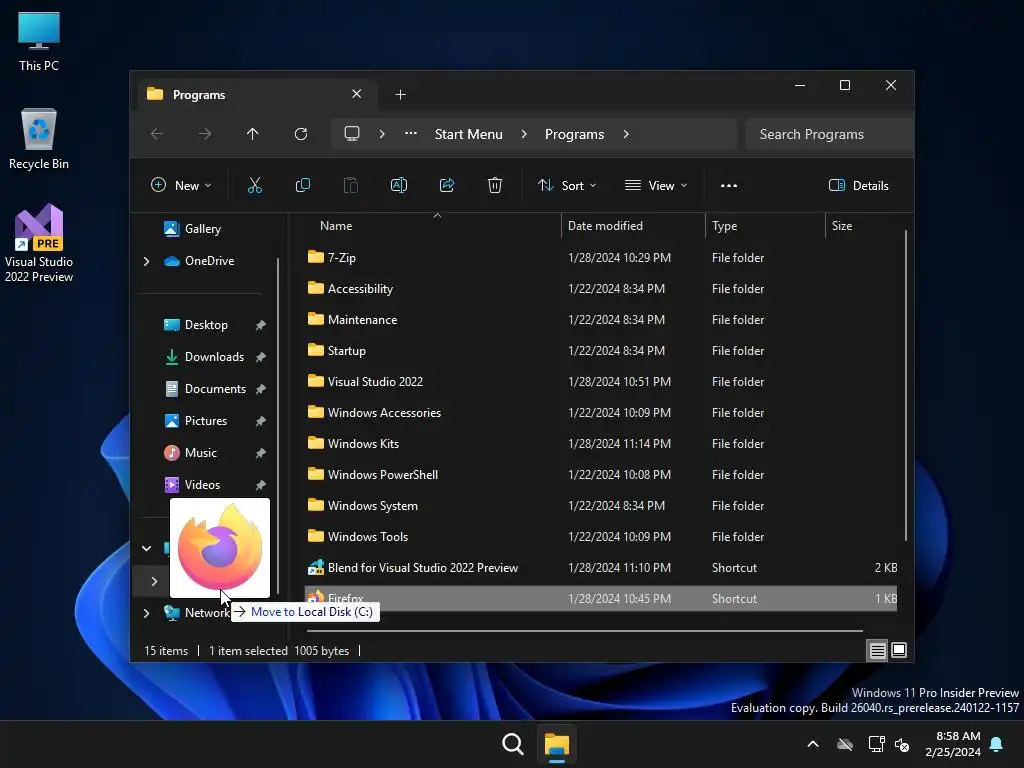Click the muted volume tray icon
1024x768 pixels.
pyautogui.click(x=903, y=744)
